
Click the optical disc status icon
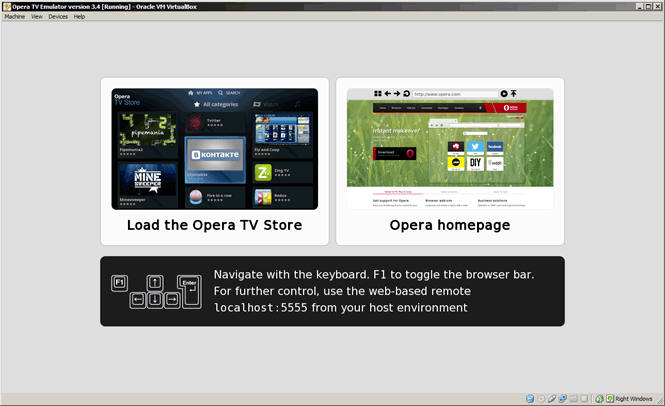[541, 399]
